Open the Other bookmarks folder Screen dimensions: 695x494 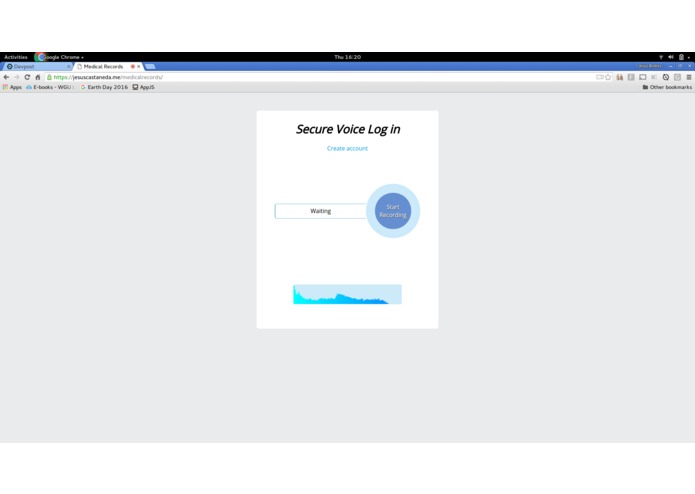point(667,87)
